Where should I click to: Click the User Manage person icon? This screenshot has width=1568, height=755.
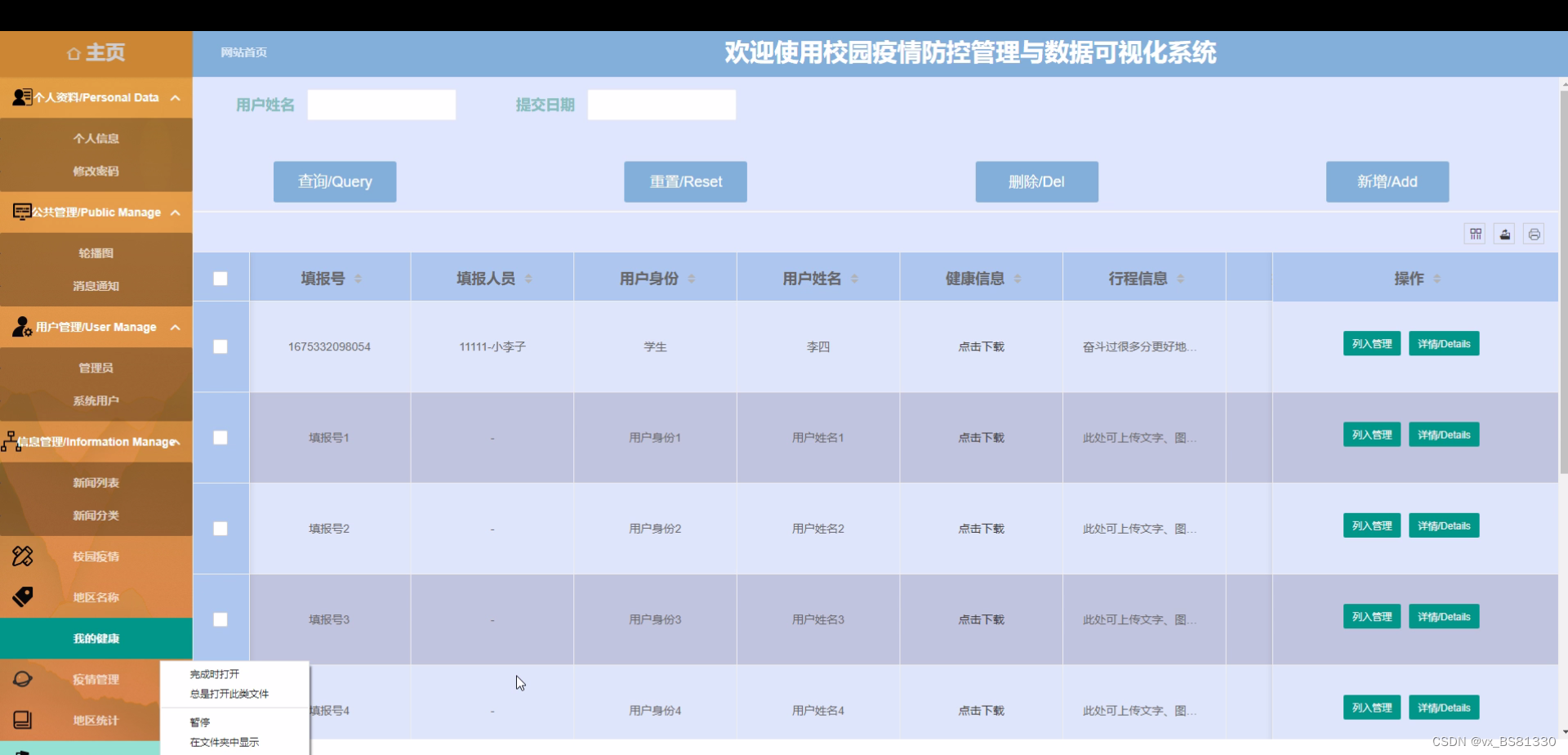point(22,327)
